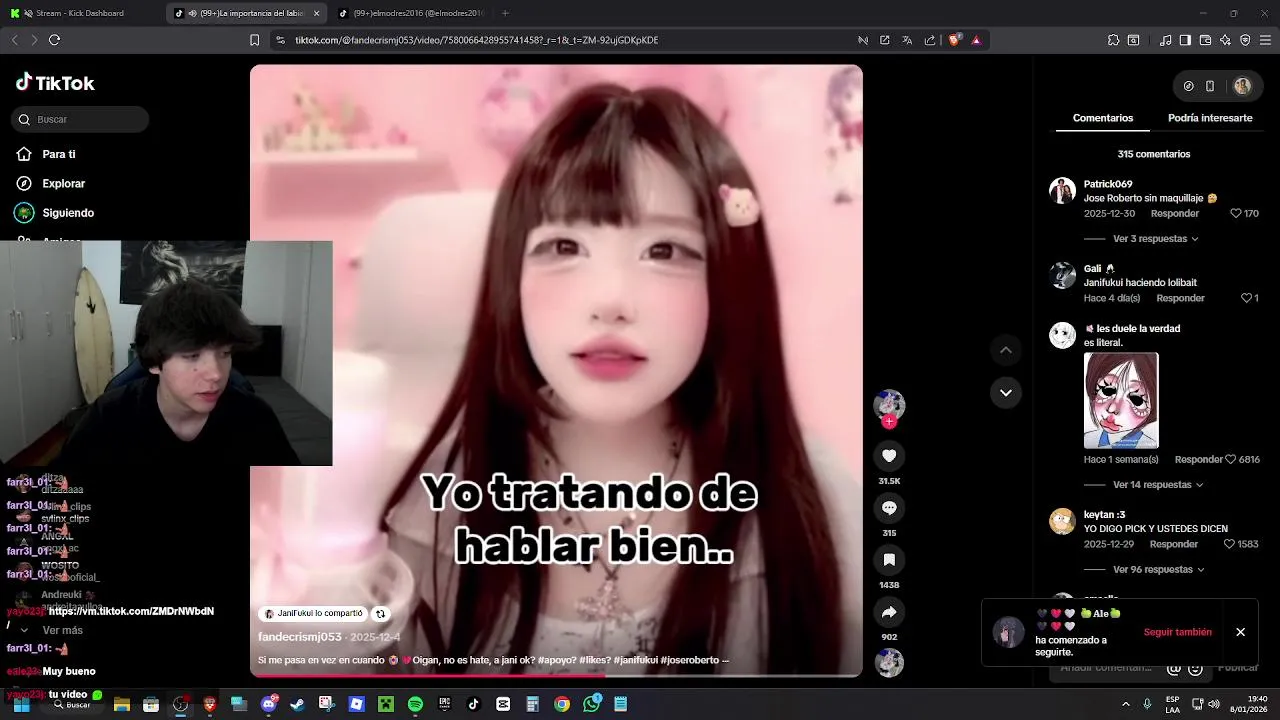Image resolution: width=1280 pixels, height=720 pixels.
Task: Click the video progress bar
Action: click(556, 675)
